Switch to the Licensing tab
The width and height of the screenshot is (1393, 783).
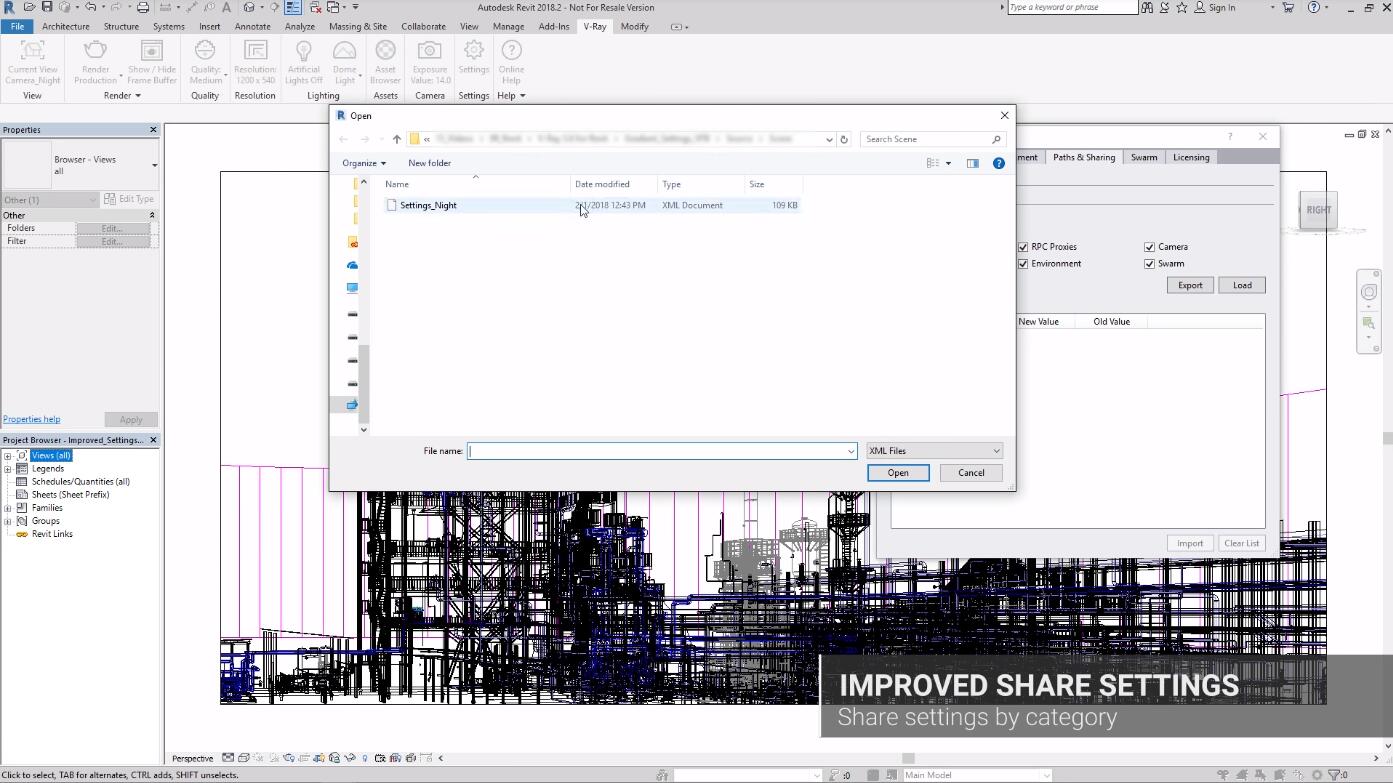coord(1190,157)
